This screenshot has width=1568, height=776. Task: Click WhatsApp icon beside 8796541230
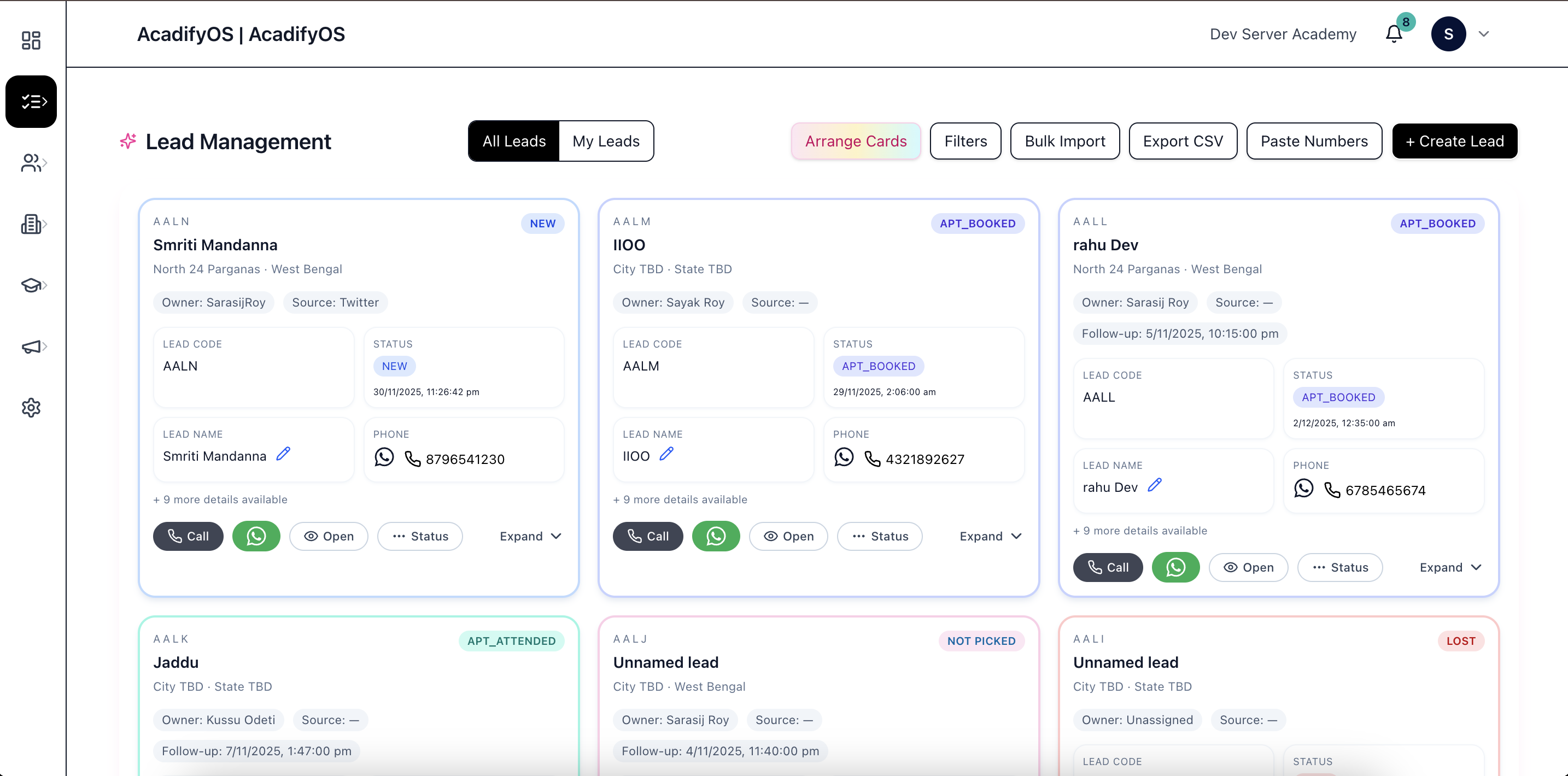click(384, 457)
